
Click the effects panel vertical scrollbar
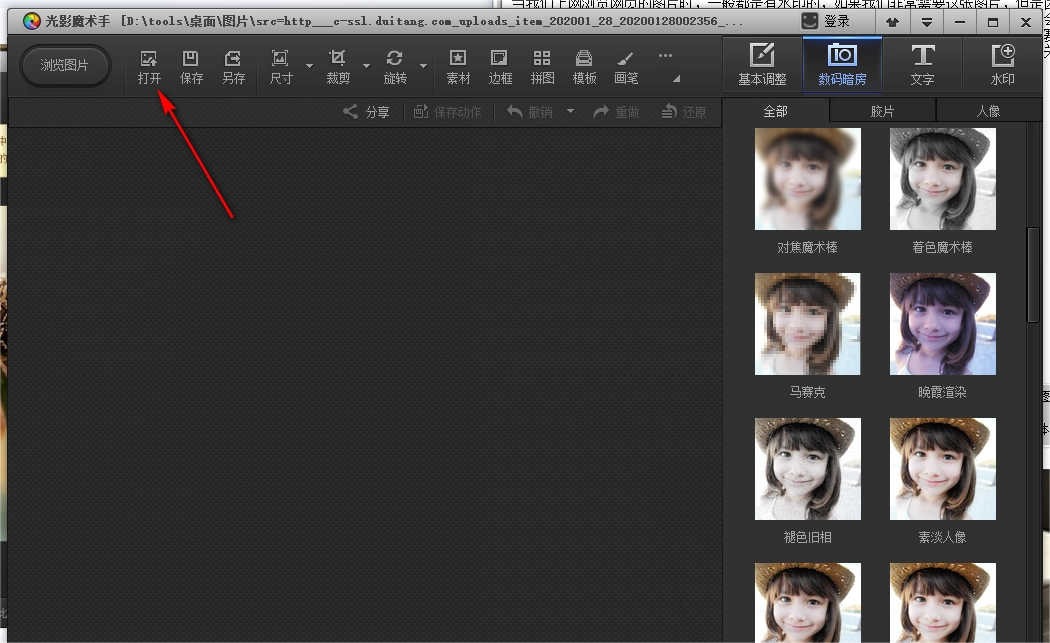click(1034, 275)
